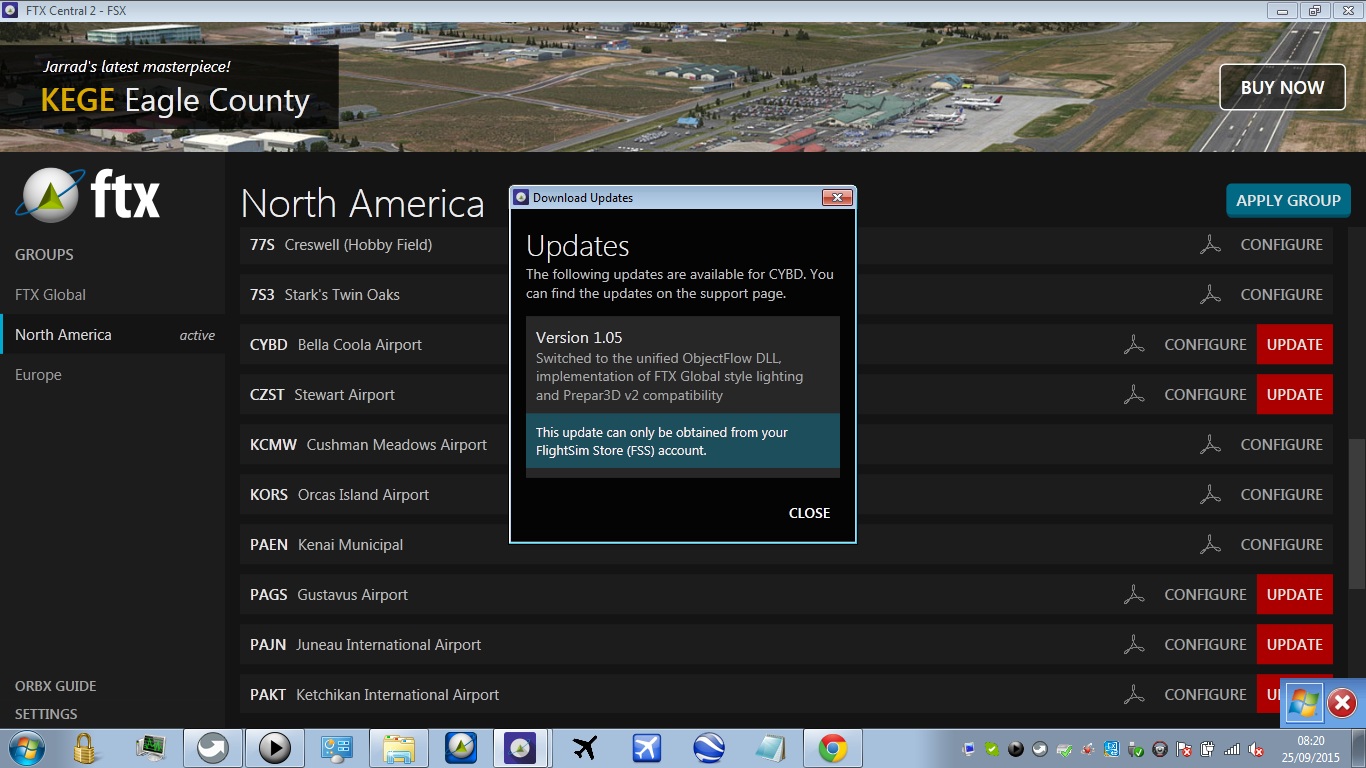This screenshot has height=768, width=1366.
Task: Click the APPLY GROUP button
Action: pyautogui.click(x=1288, y=200)
